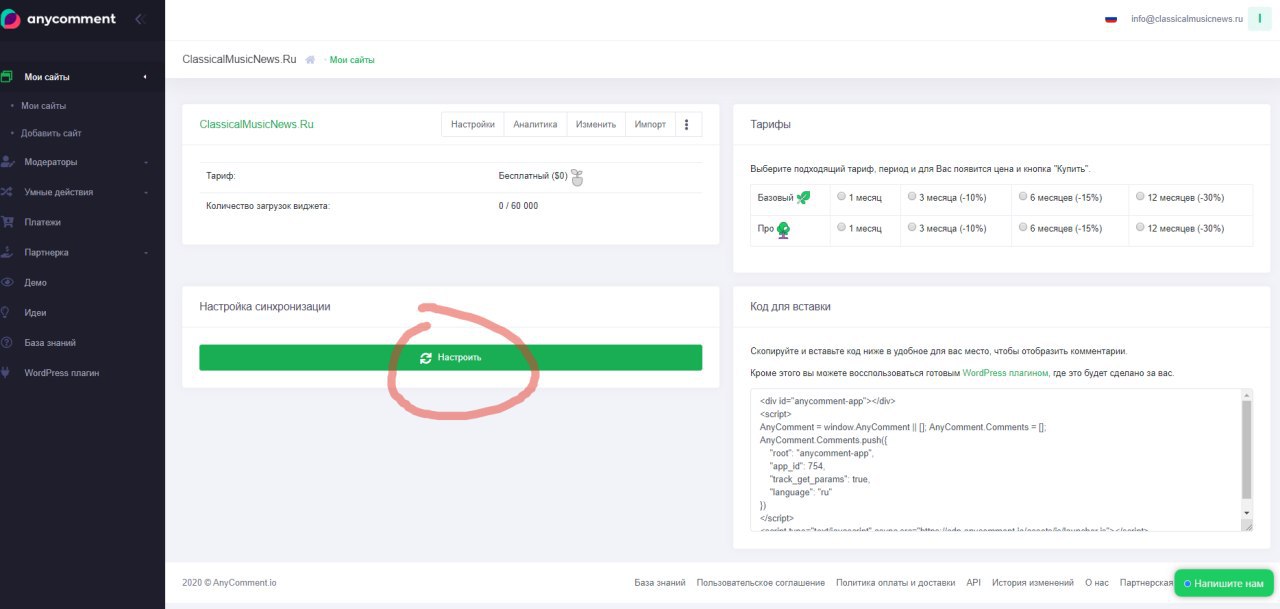Click the home icon in breadcrumb
Viewport: 1280px width, 609px height.
point(310,60)
